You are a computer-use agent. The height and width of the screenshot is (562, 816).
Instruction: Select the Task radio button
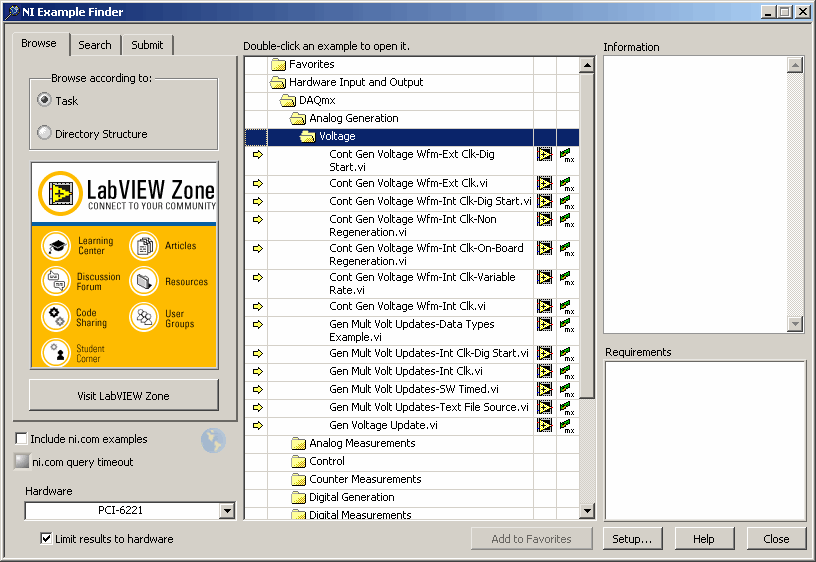click(45, 100)
